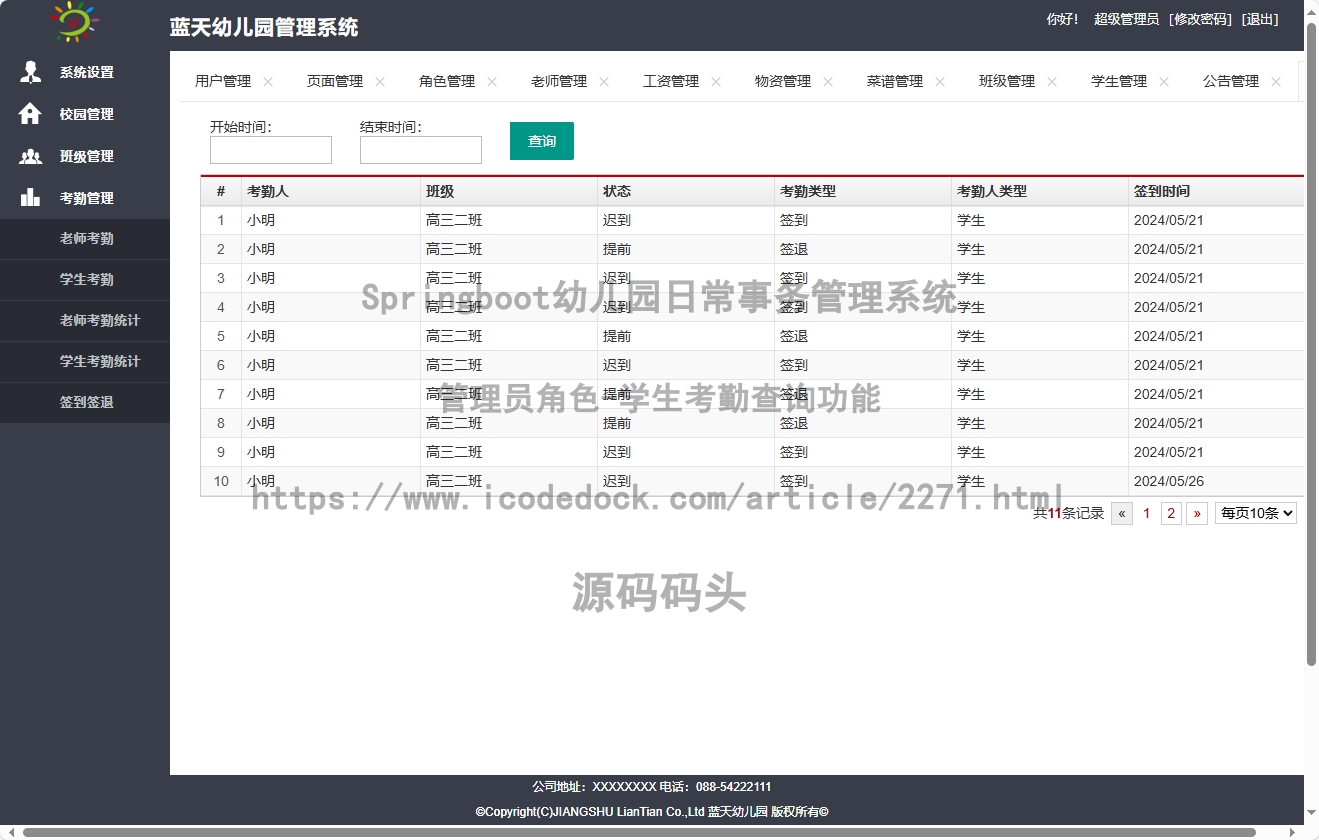Expand the 系统设置 sidebar menu
The image size is (1319, 840).
(x=85, y=72)
